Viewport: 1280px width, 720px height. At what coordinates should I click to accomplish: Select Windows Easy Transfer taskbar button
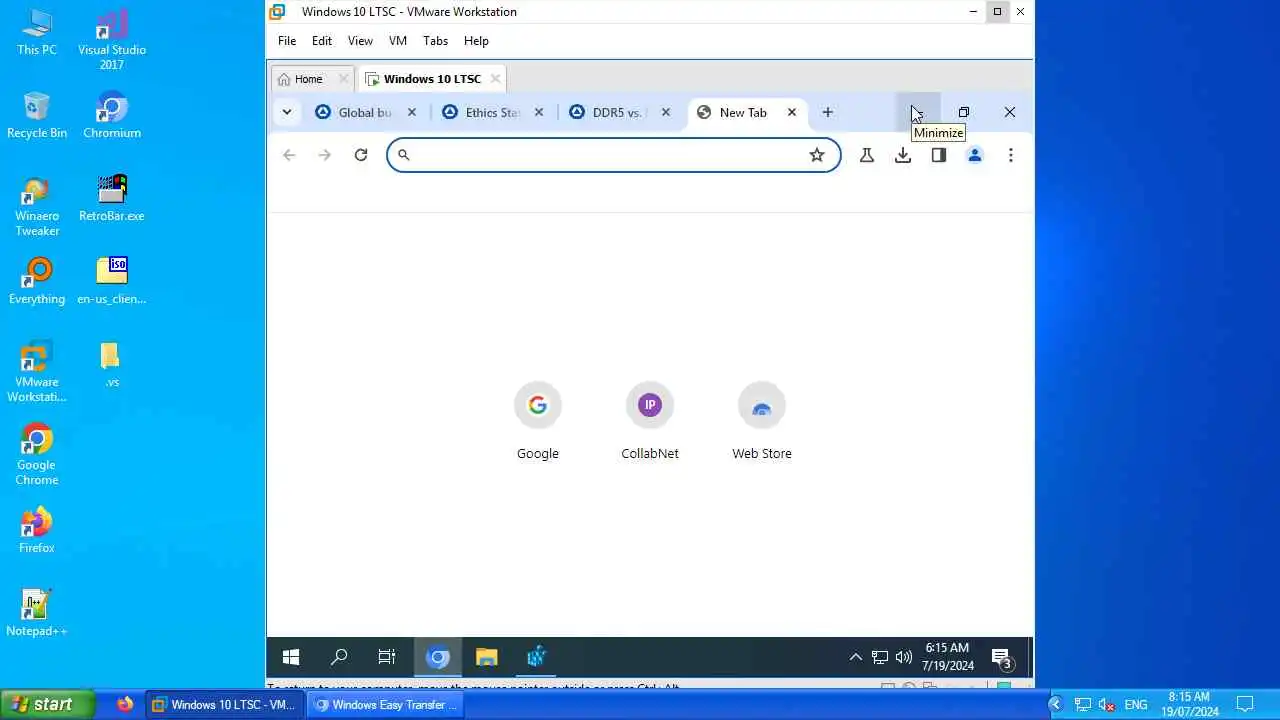(387, 705)
